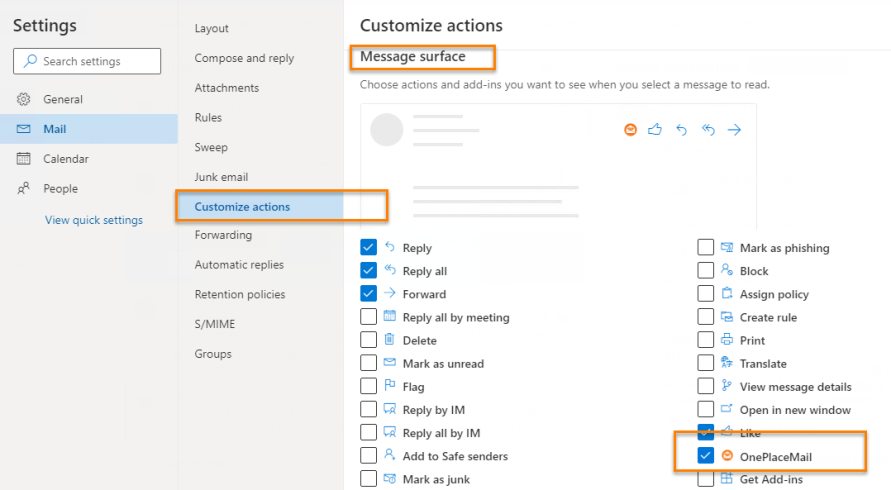
Task: Click the View quick settings link
Action: (94, 220)
